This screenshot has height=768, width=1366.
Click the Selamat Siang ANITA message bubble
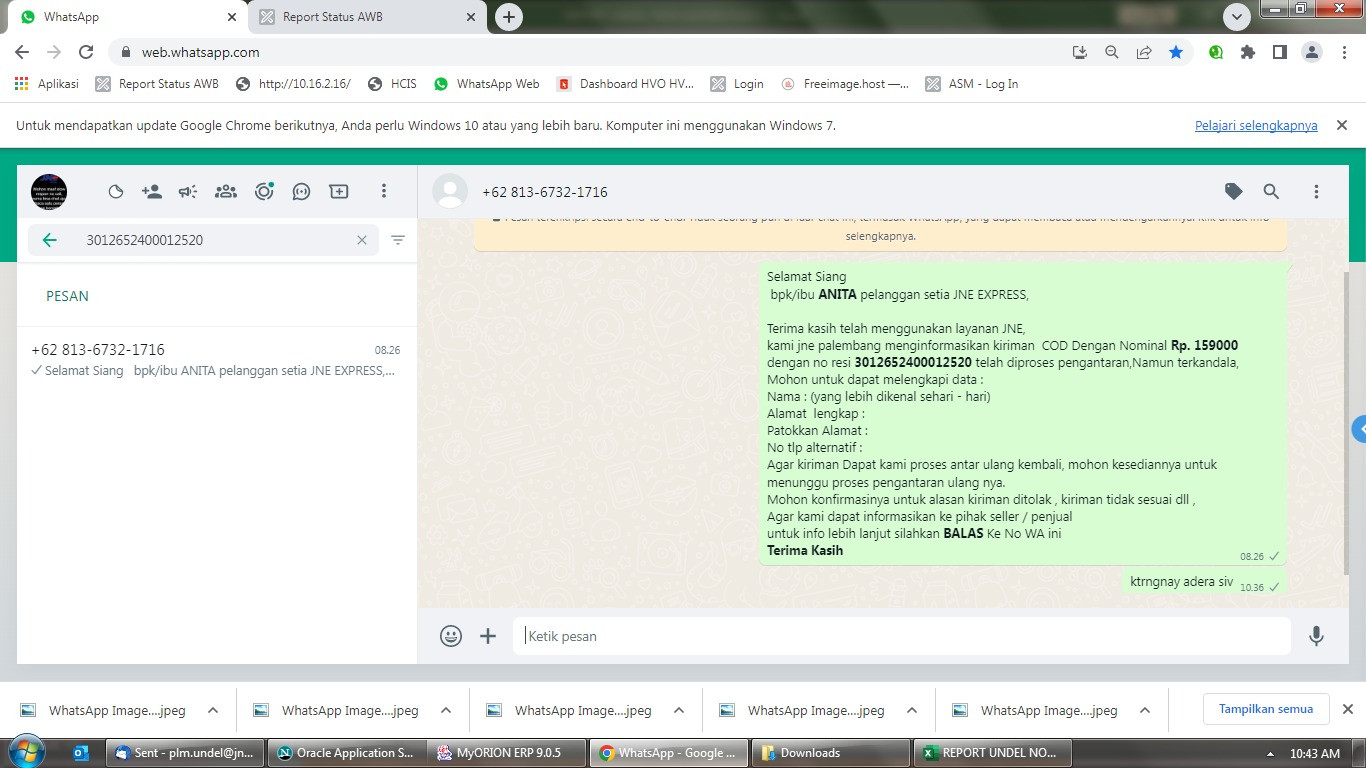pyautogui.click(x=1022, y=414)
